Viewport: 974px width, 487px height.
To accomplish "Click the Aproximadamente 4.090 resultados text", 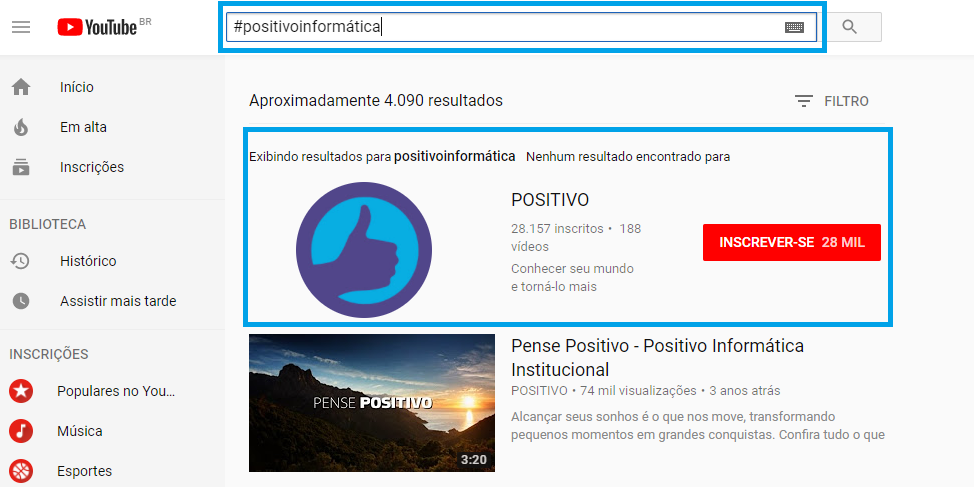I will [376, 101].
